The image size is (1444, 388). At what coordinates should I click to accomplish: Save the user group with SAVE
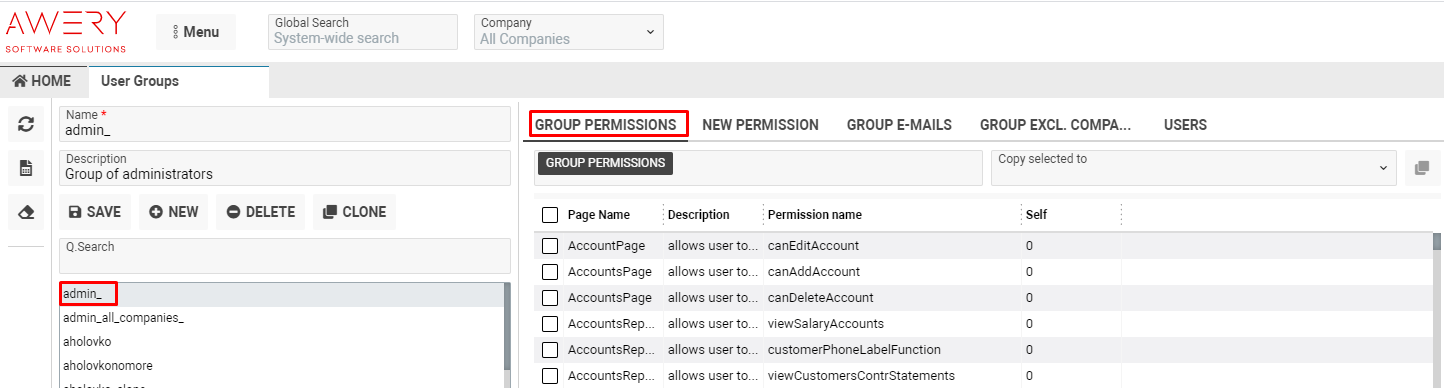point(94,212)
